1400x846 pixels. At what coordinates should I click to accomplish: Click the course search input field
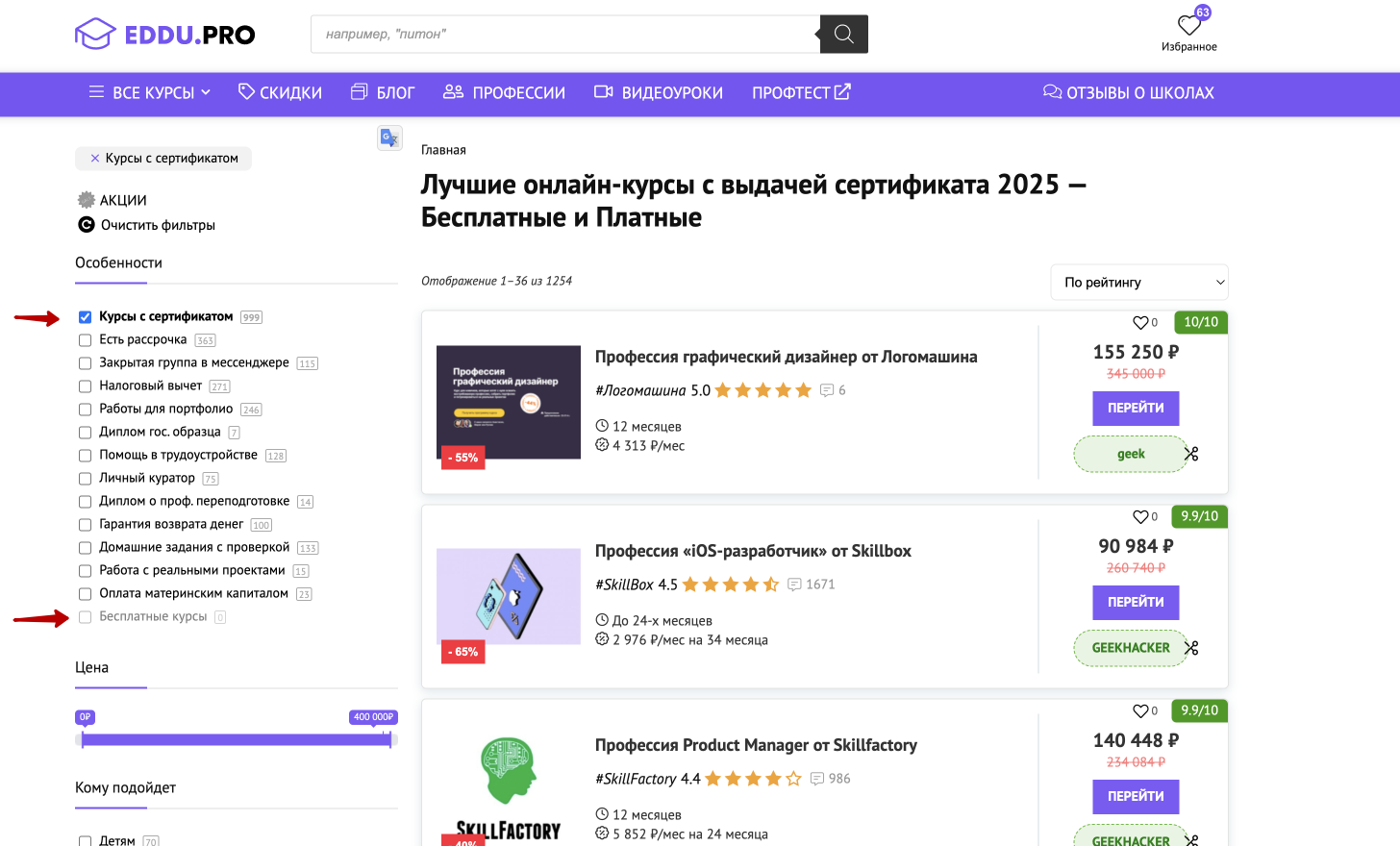point(565,34)
